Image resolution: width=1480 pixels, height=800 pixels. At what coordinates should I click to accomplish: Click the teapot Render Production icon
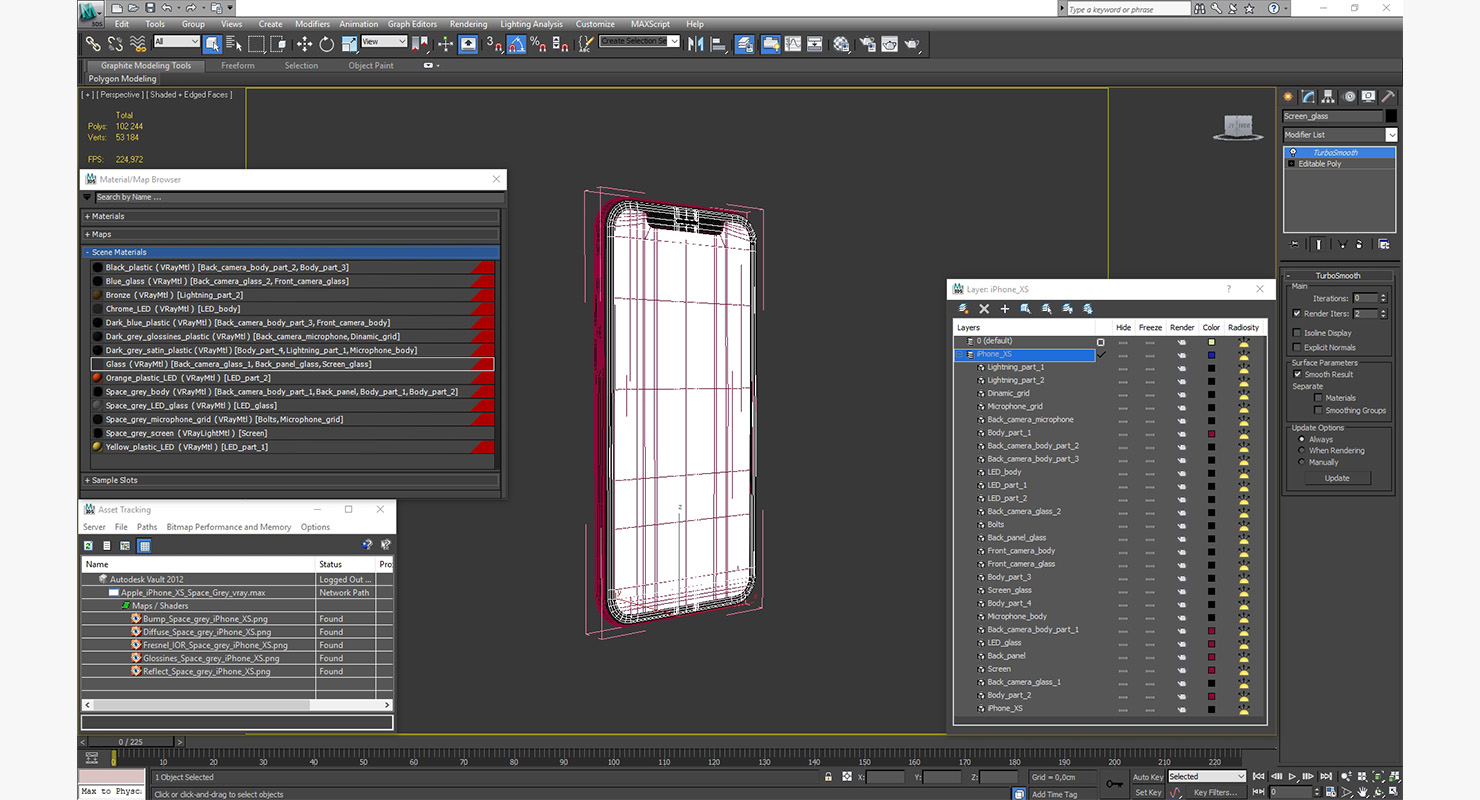[912, 44]
